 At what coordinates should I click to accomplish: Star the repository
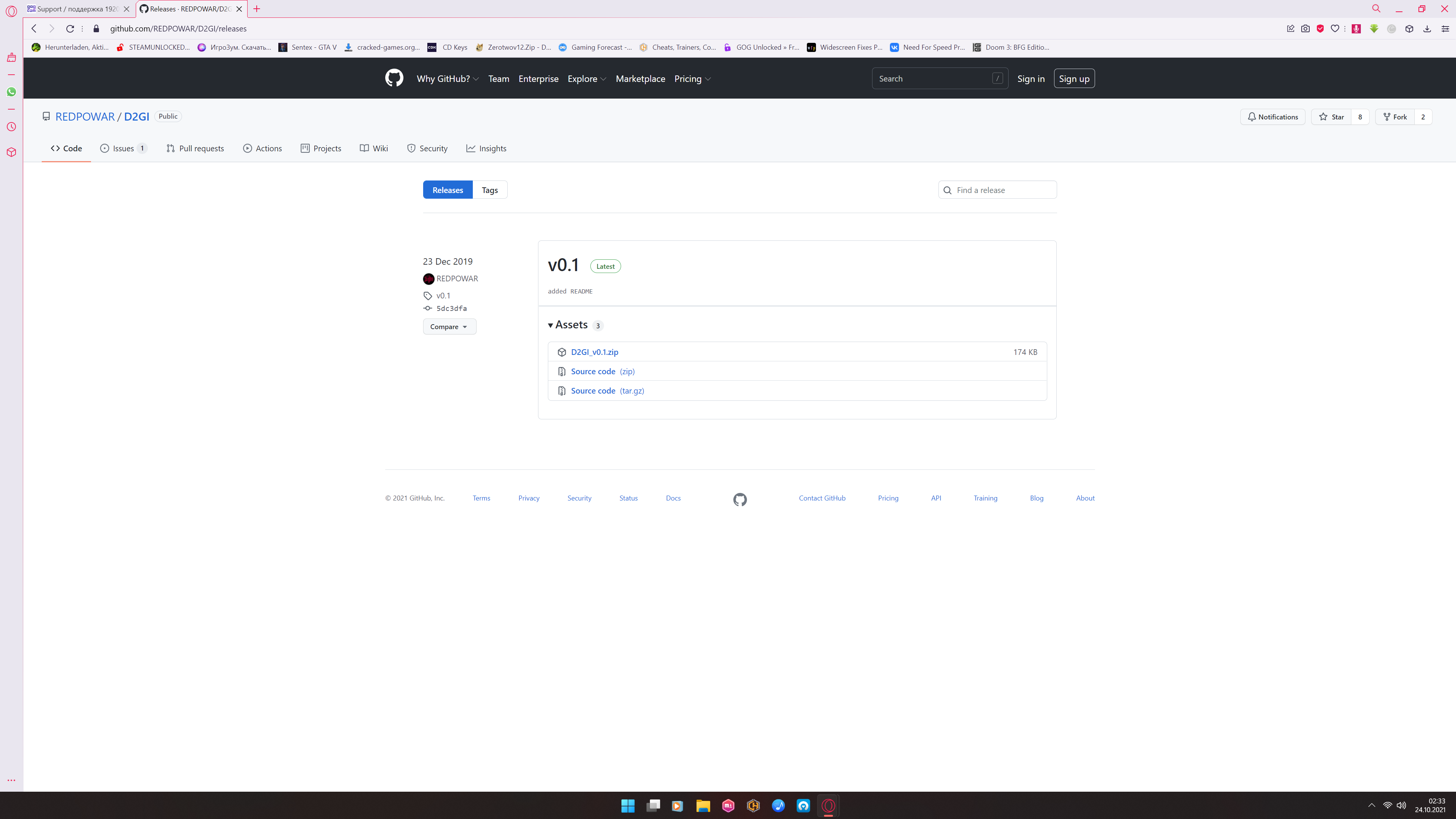[x=1331, y=116]
